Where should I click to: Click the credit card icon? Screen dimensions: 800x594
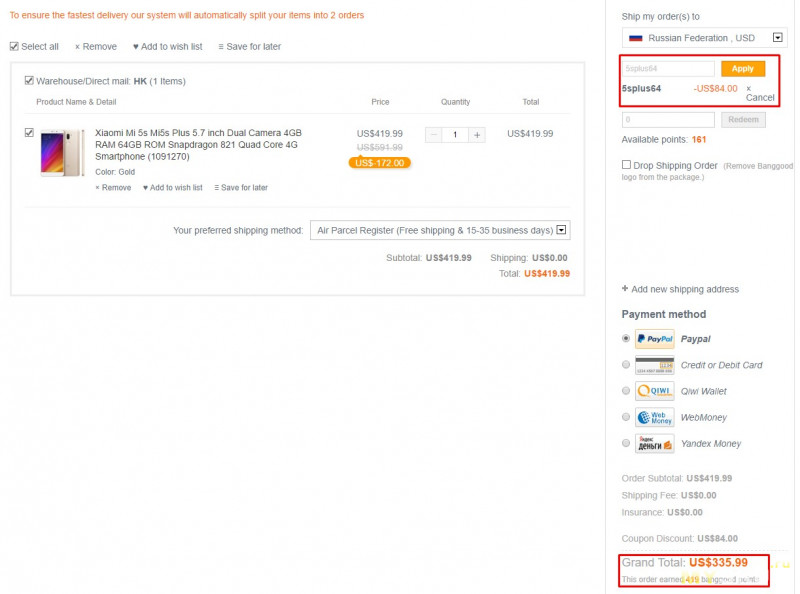tap(655, 365)
